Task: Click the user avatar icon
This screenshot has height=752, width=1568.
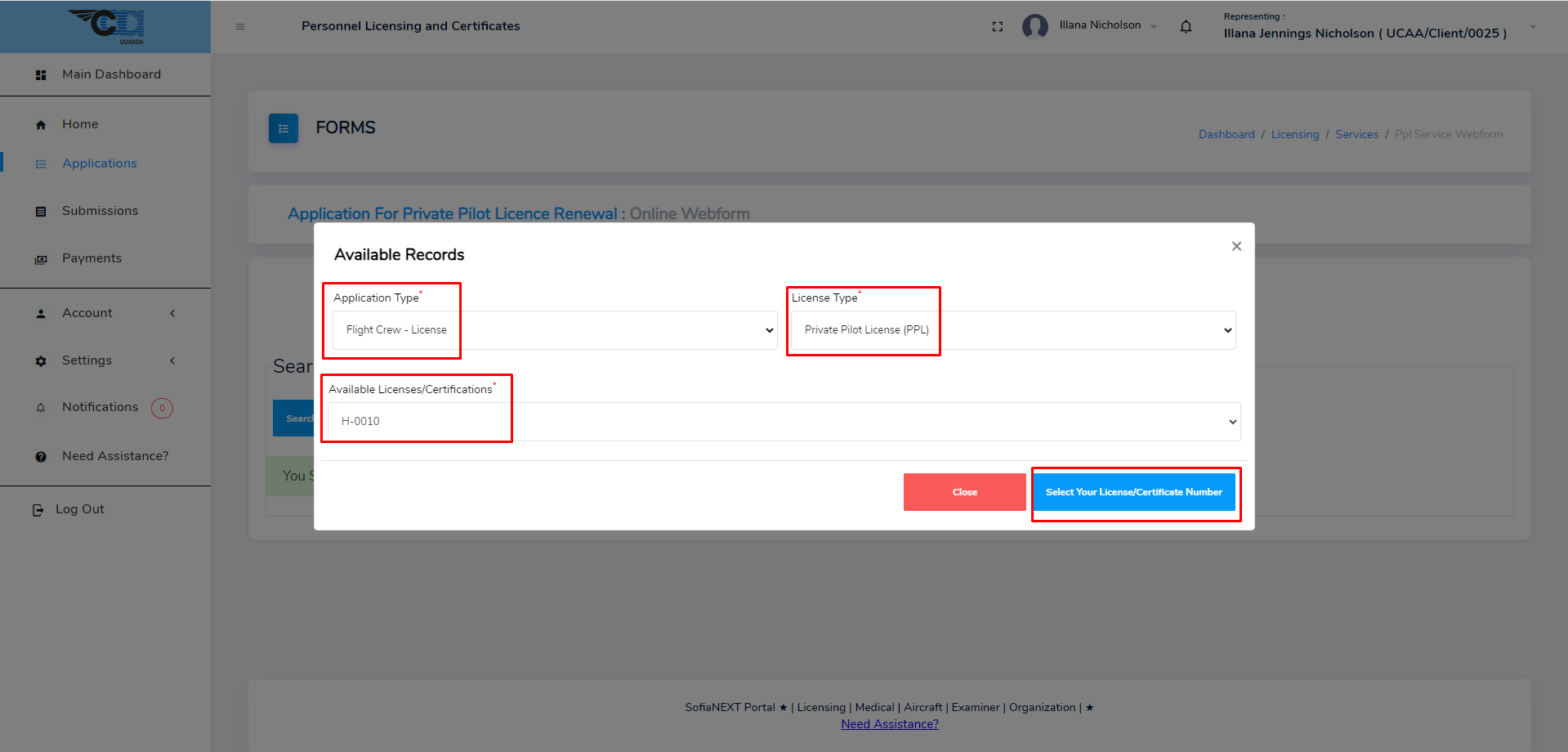Action: (x=1034, y=27)
